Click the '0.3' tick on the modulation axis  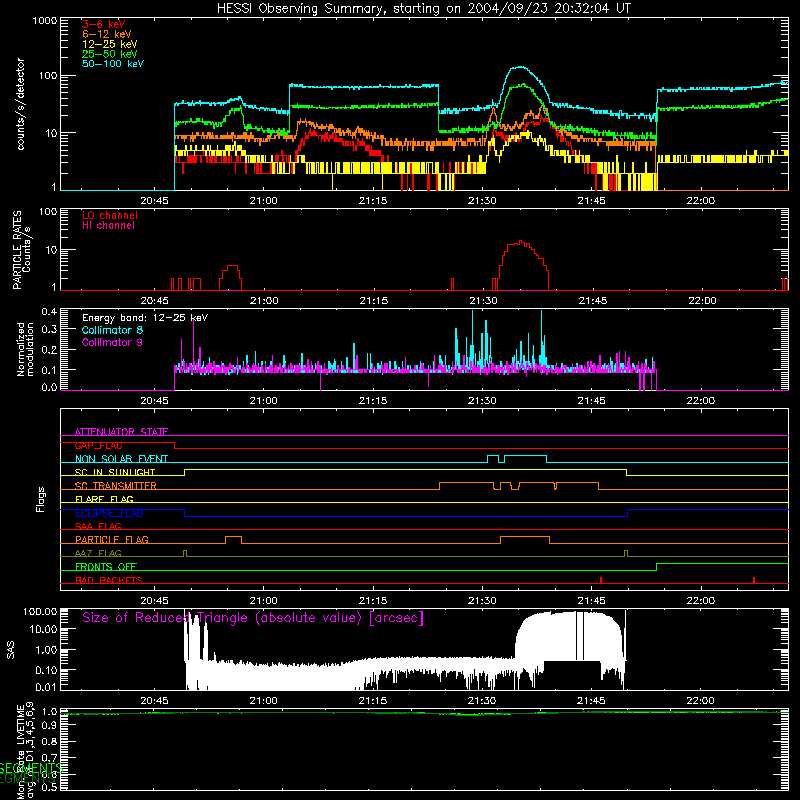[x=49, y=329]
